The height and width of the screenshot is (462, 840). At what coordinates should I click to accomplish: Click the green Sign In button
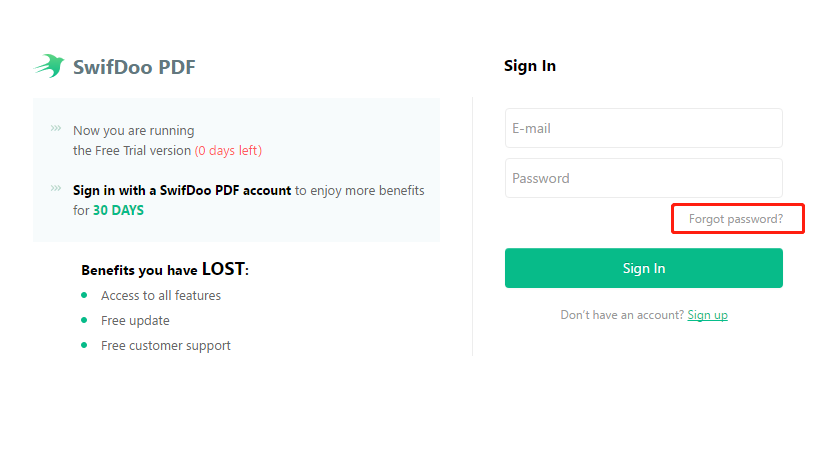[643, 268]
